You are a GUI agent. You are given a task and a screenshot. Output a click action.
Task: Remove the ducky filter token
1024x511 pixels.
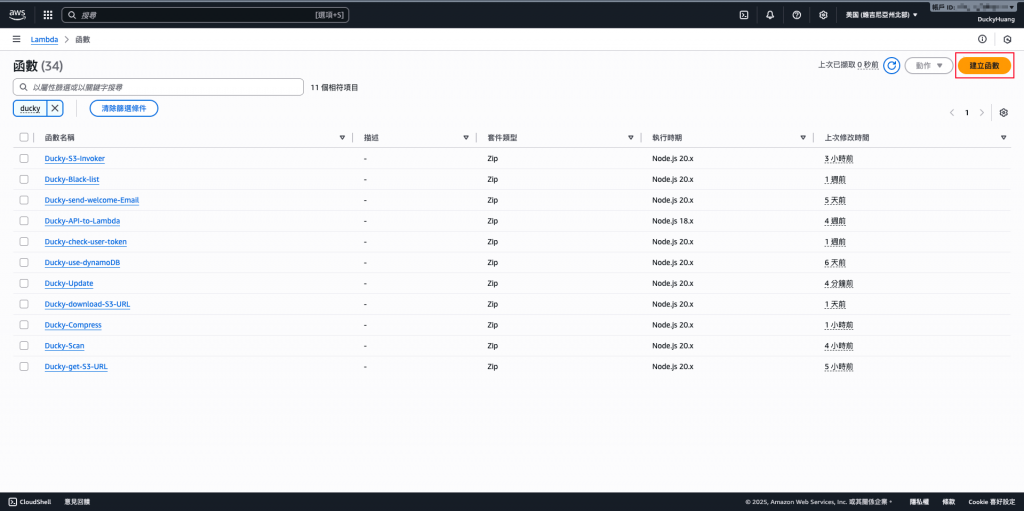click(55, 108)
